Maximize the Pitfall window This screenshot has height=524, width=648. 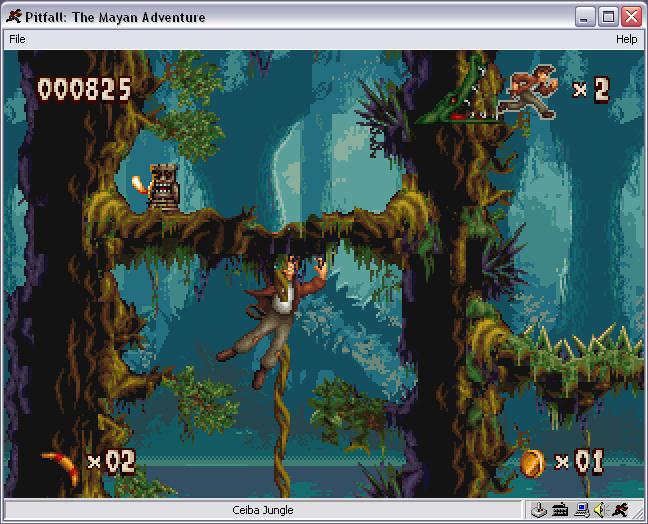608,17
